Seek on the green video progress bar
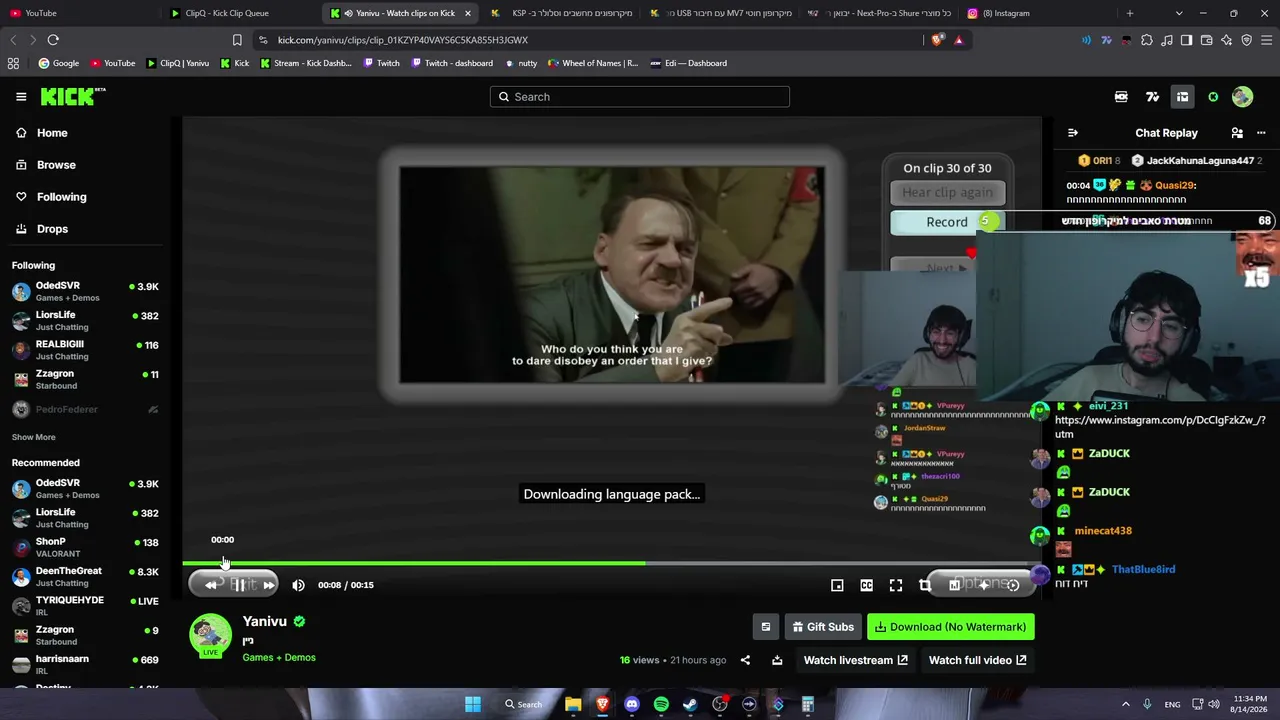1280x720 pixels. (x=612, y=563)
